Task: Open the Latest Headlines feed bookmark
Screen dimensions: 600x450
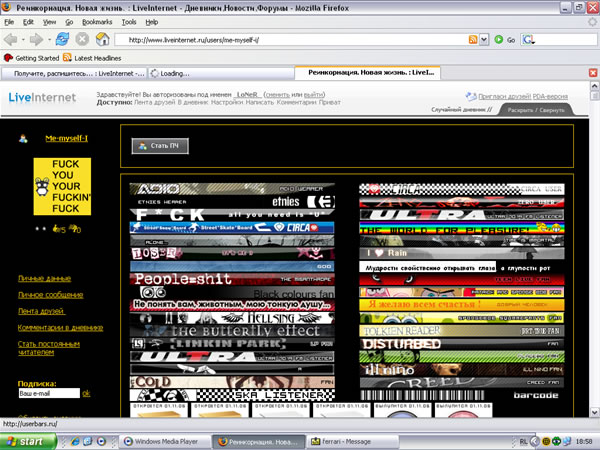Action: 92,58
